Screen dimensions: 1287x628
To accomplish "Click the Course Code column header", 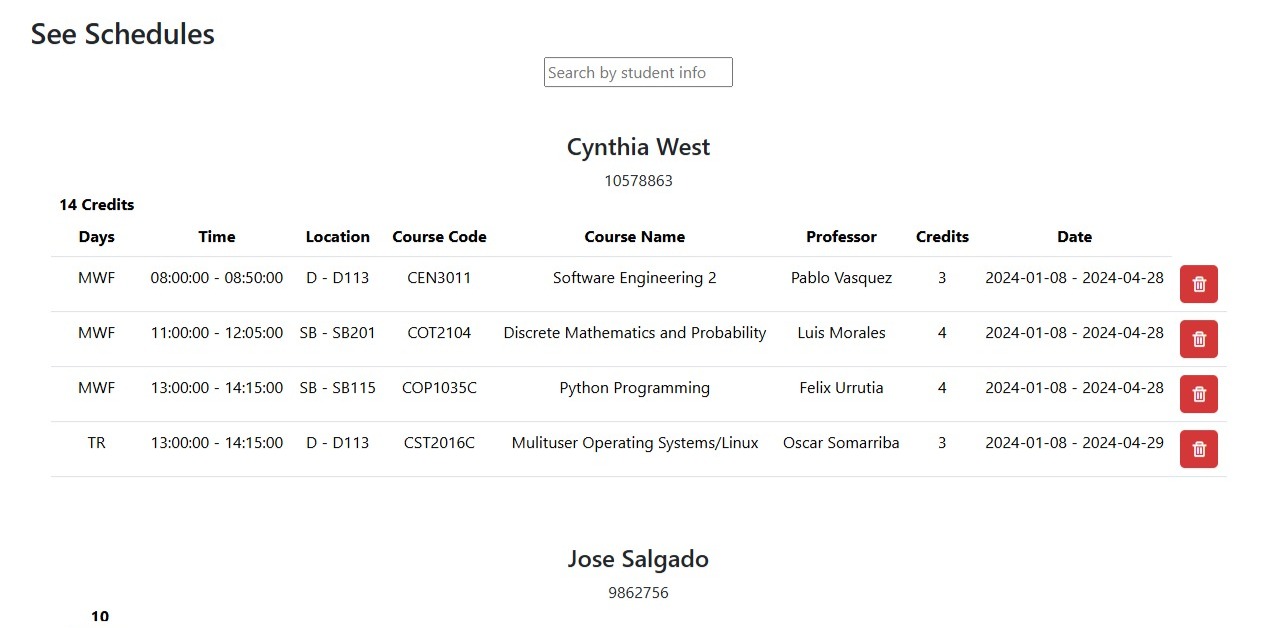I will click(x=439, y=237).
